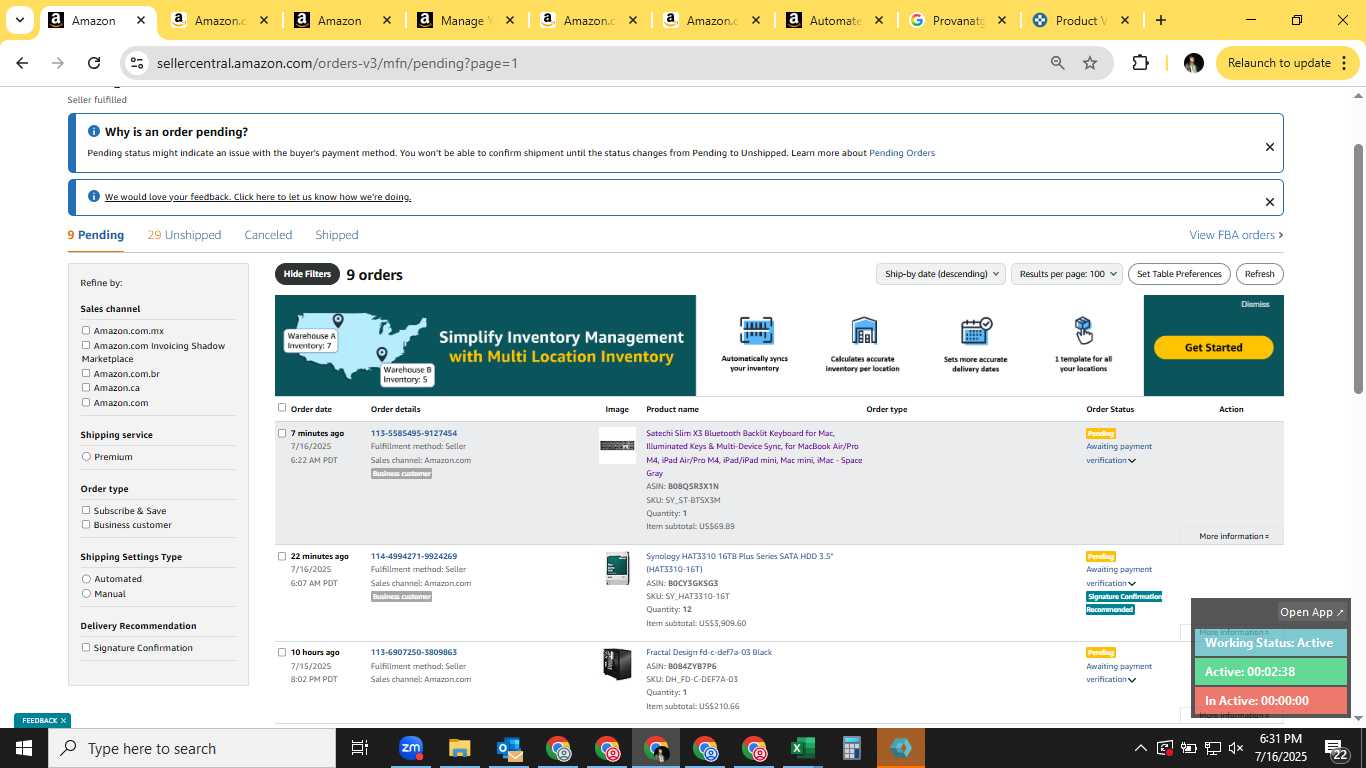Screen dimensions: 1366x768
Task: Dismiss the feedback banner with its X
Action: click(x=1270, y=202)
